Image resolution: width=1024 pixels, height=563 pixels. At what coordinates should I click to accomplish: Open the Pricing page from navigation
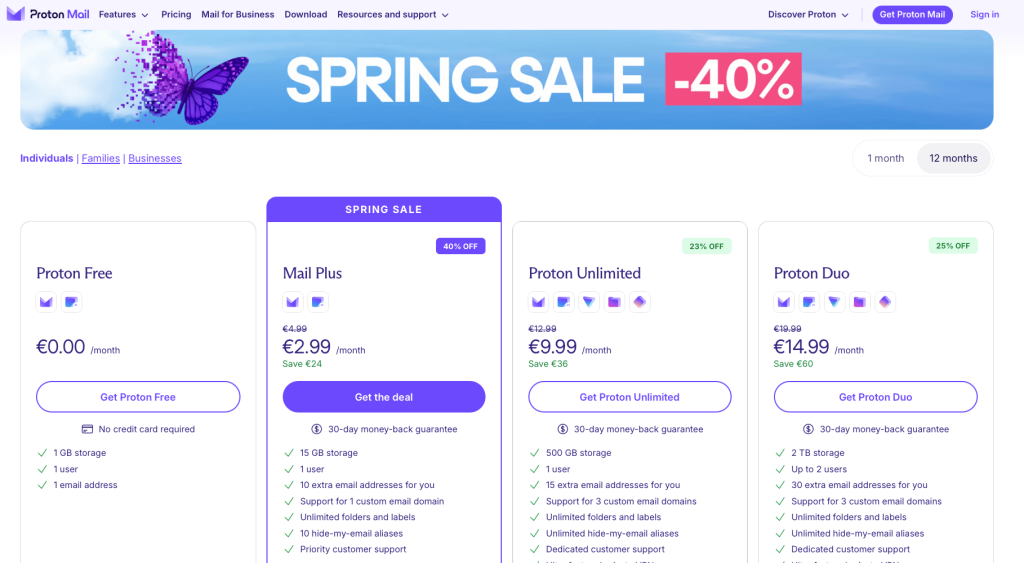[176, 15]
